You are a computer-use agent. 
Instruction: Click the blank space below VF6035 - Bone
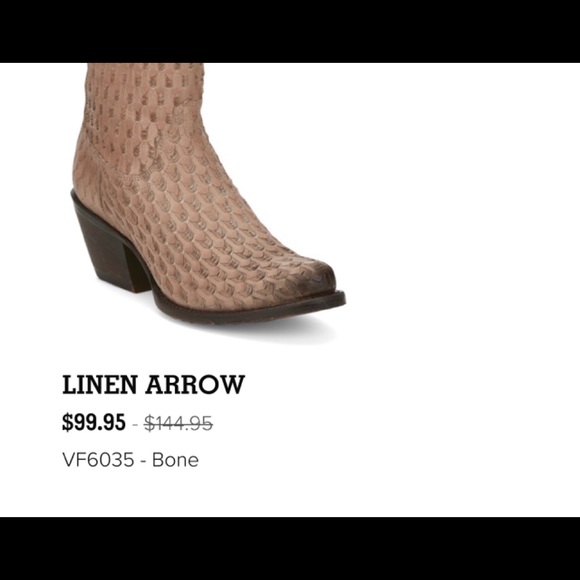(290, 494)
